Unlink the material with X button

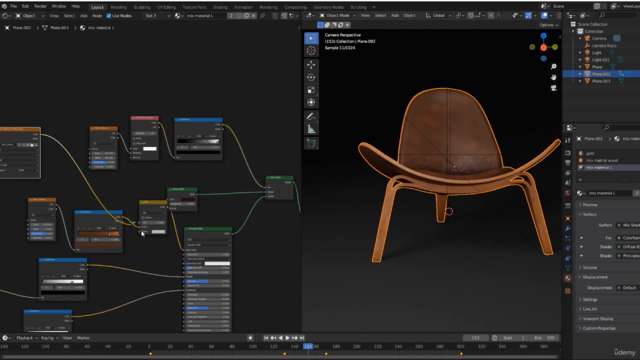click(253, 16)
